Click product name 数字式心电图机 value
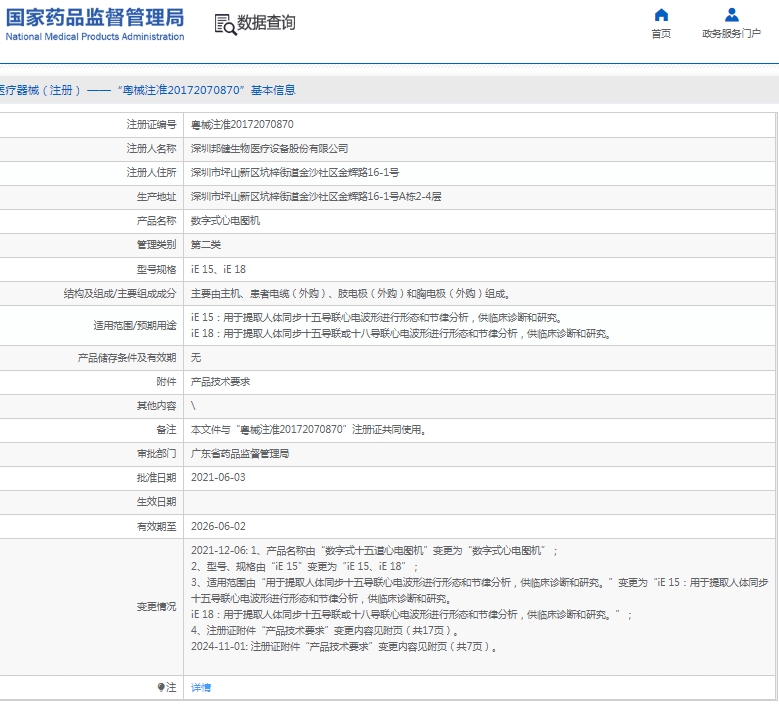779x705 pixels. coord(225,221)
